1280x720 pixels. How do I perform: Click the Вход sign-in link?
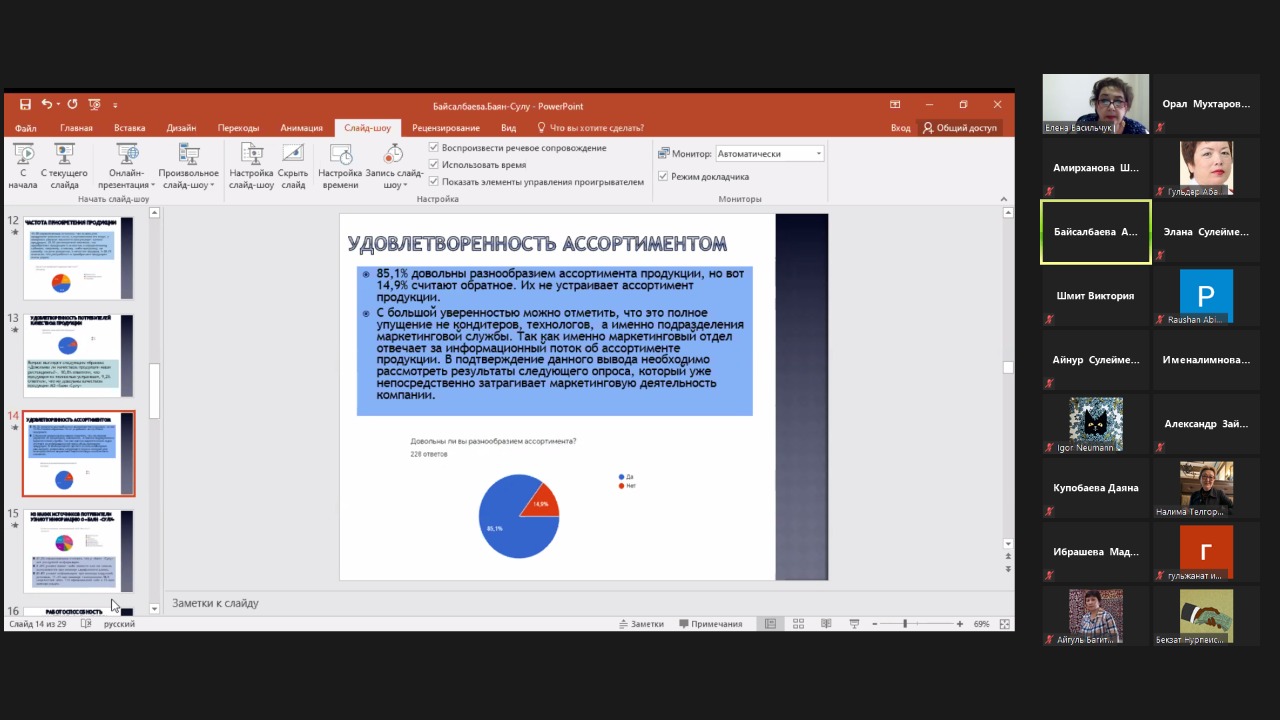(x=901, y=128)
